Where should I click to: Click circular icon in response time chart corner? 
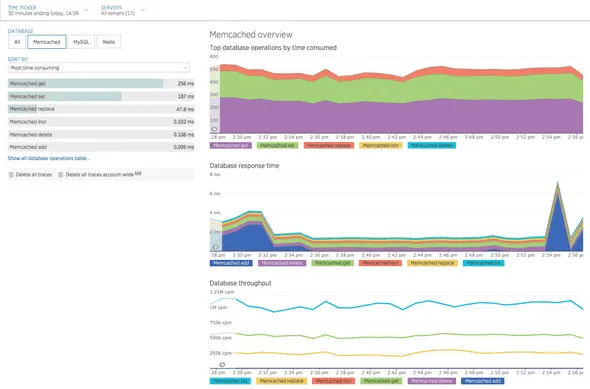pyautogui.click(x=215, y=247)
